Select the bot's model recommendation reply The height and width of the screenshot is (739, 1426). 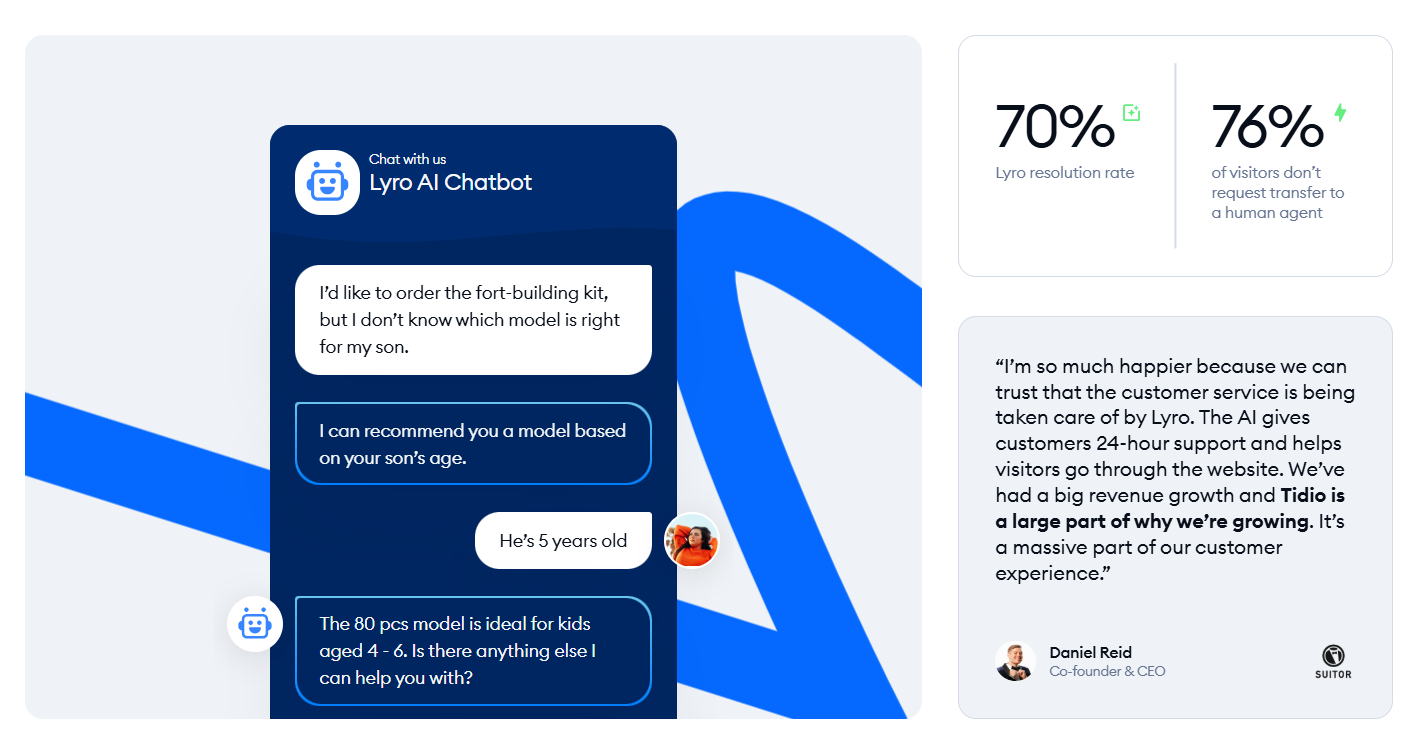pyautogui.click(x=473, y=443)
